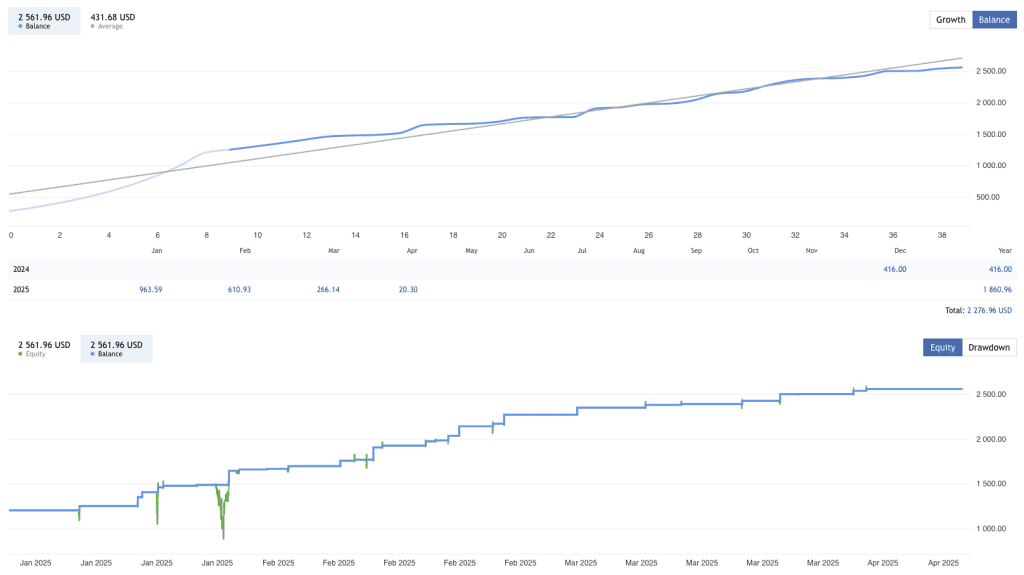Image resolution: width=1024 pixels, height=575 pixels.
Task: Toggle Balance series in lower chart legend
Action: [116, 348]
